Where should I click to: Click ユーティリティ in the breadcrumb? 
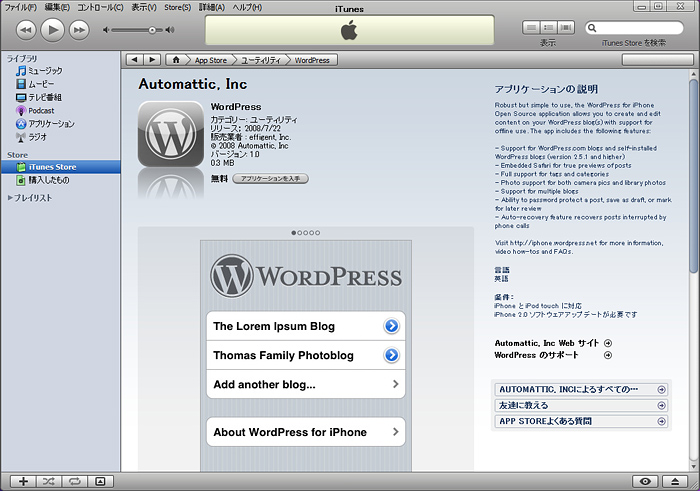coord(261,60)
